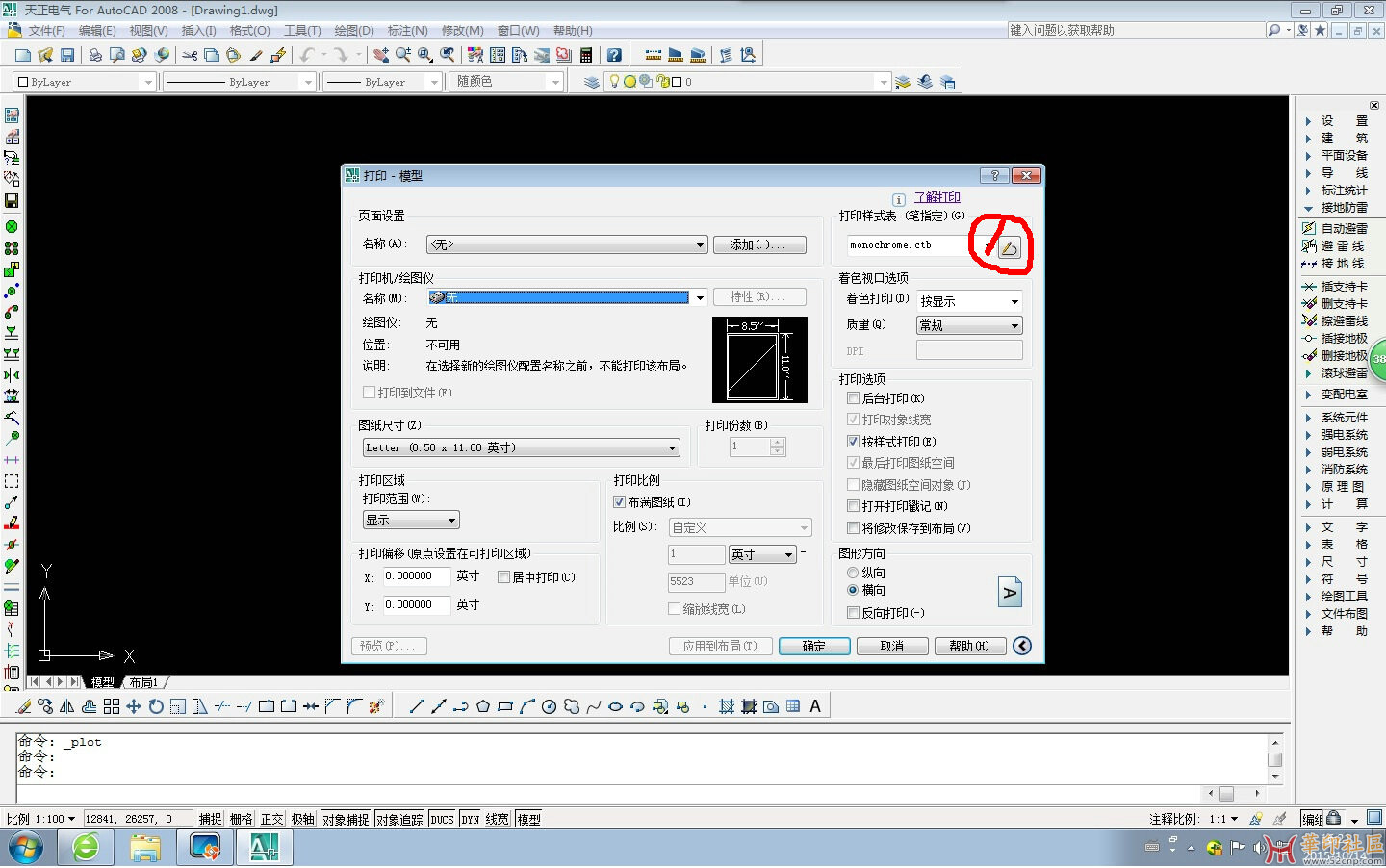Click 确定 button in plot dialog
This screenshot has height=868, width=1386.
point(814,646)
